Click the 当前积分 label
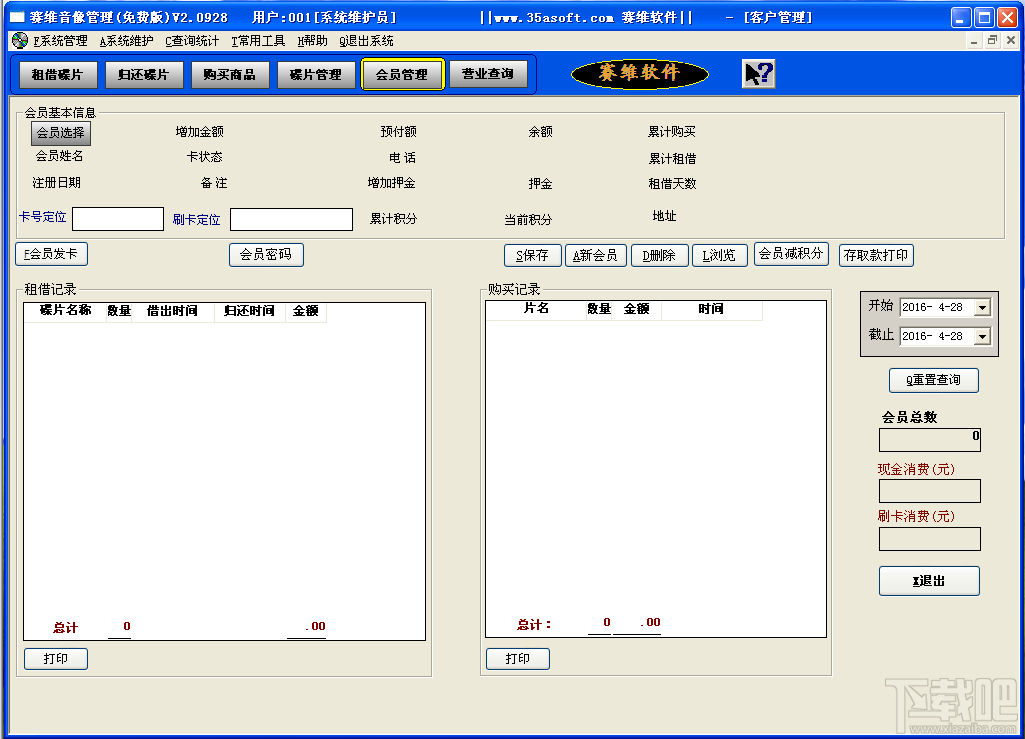The width and height of the screenshot is (1025, 739). click(528, 220)
